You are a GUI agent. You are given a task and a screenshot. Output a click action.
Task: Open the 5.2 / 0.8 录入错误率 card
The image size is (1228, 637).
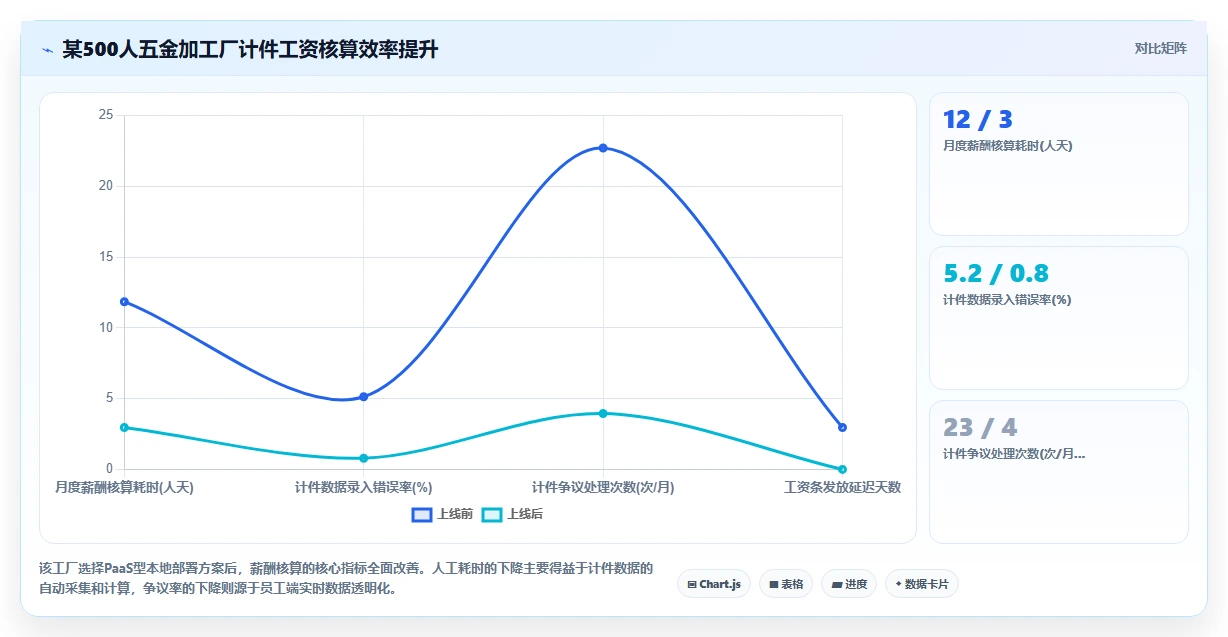tap(1059, 318)
